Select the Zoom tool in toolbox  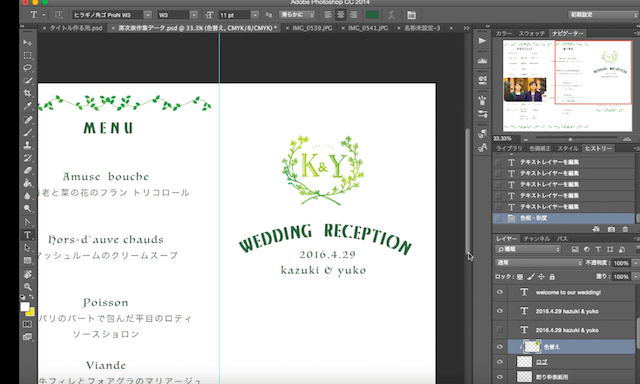pyautogui.click(x=27, y=286)
